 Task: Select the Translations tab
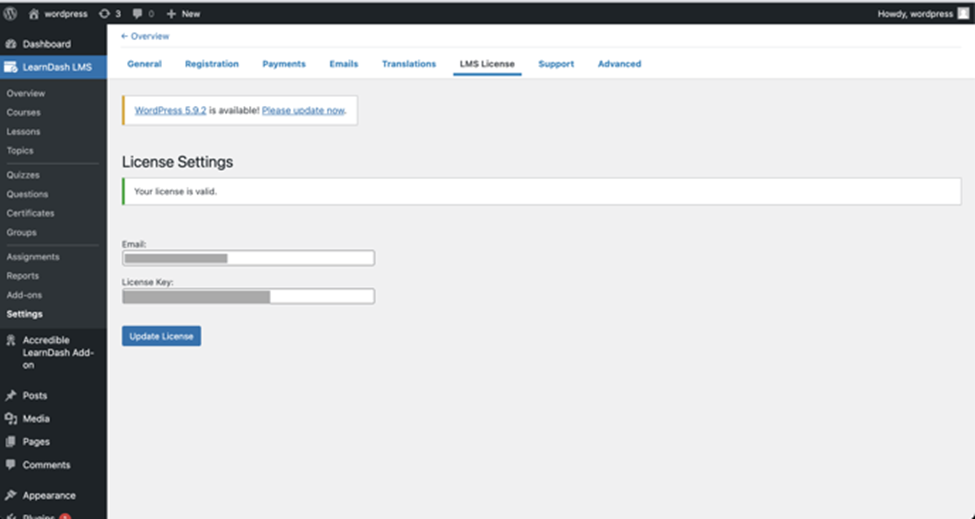point(409,64)
